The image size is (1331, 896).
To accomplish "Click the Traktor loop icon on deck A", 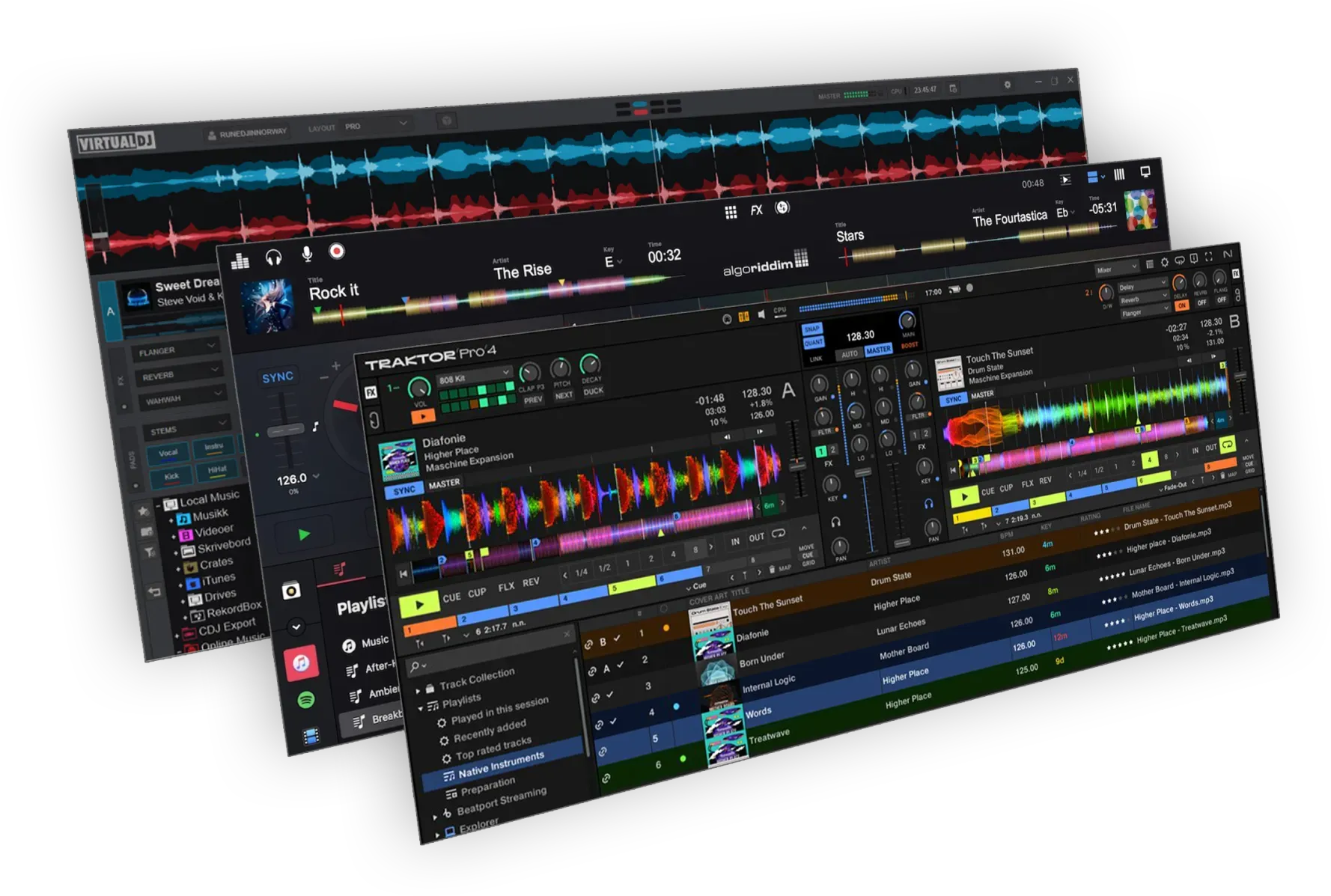I will [779, 534].
